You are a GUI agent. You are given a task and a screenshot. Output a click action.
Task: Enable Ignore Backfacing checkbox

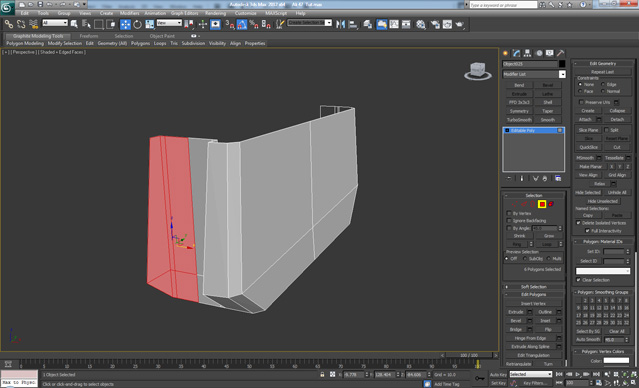pos(509,220)
